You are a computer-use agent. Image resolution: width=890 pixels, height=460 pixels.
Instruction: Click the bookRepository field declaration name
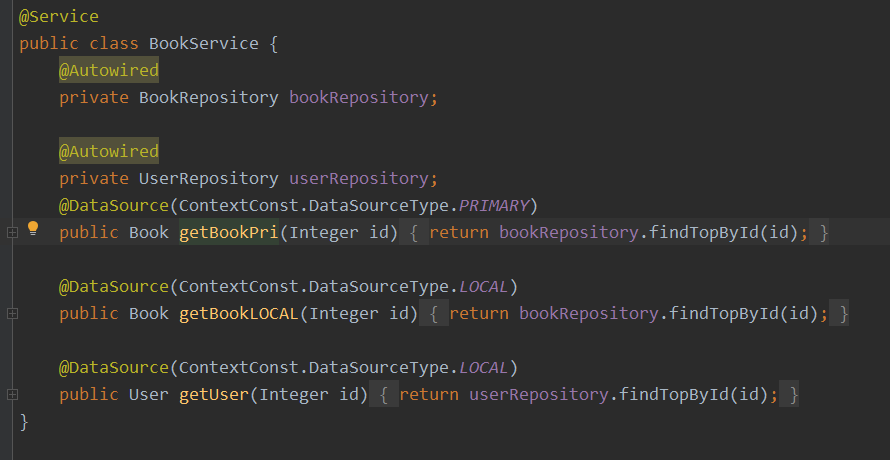tap(359, 98)
